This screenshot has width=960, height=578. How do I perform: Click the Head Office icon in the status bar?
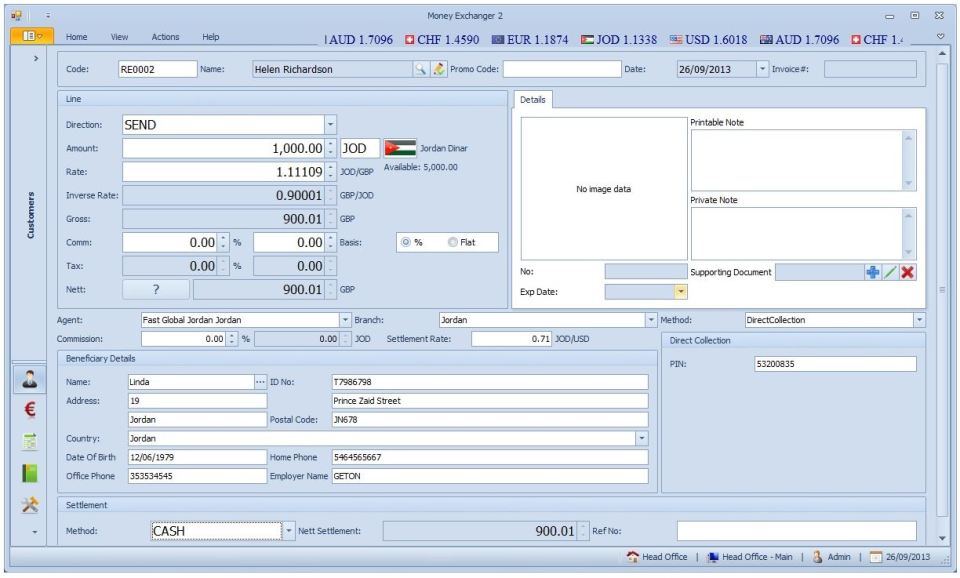coord(630,558)
